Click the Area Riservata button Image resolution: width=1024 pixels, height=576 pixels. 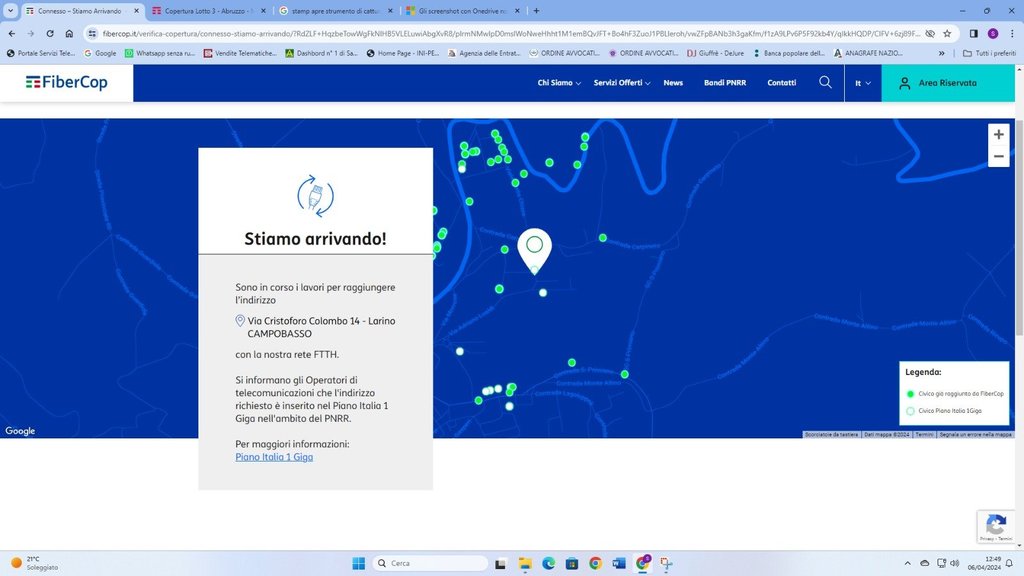pos(947,83)
